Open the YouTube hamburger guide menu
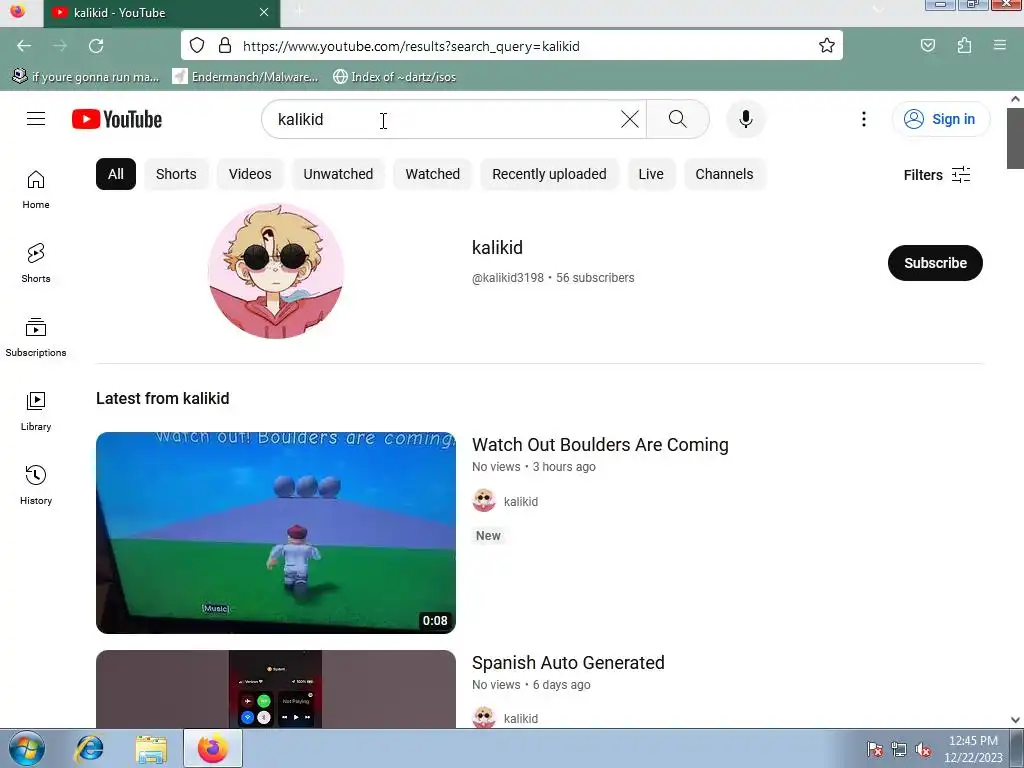This screenshot has width=1024, height=768. point(36,119)
